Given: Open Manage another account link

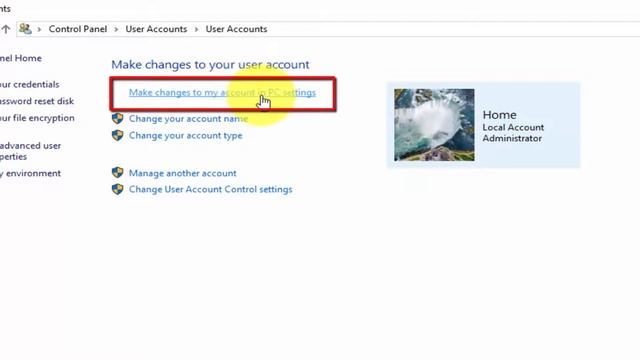Looking at the screenshot, I should pyautogui.click(x=182, y=173).
